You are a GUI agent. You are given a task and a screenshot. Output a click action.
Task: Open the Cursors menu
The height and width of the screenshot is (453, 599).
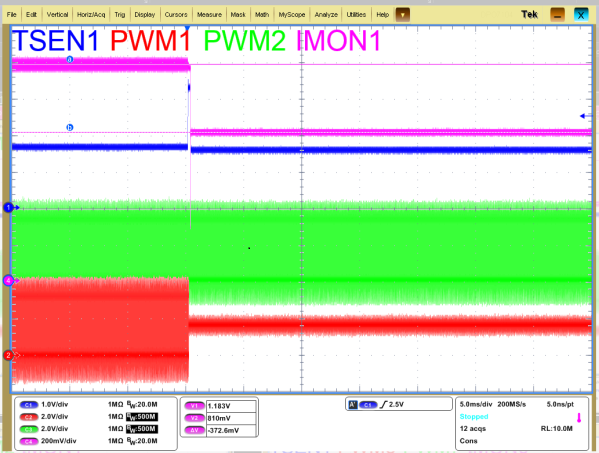pyautogui.click(x=176, y=15)
